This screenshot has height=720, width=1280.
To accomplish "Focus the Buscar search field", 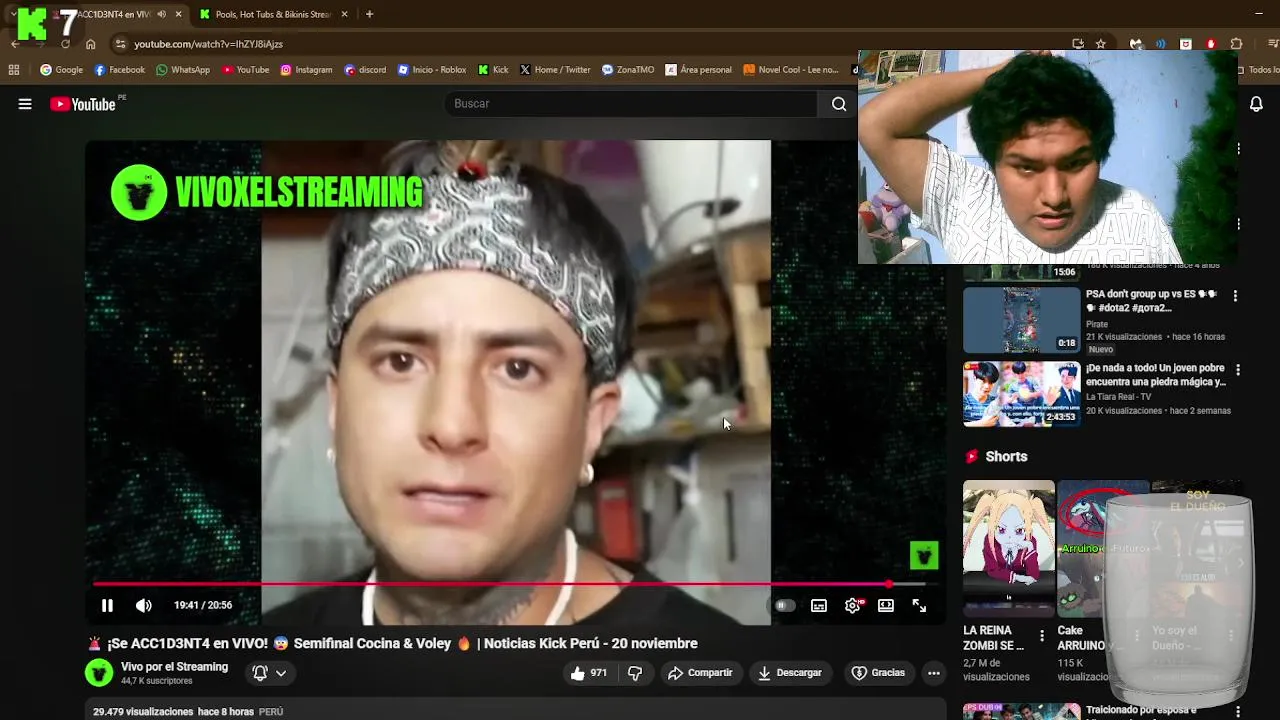I will pos(630,104).
